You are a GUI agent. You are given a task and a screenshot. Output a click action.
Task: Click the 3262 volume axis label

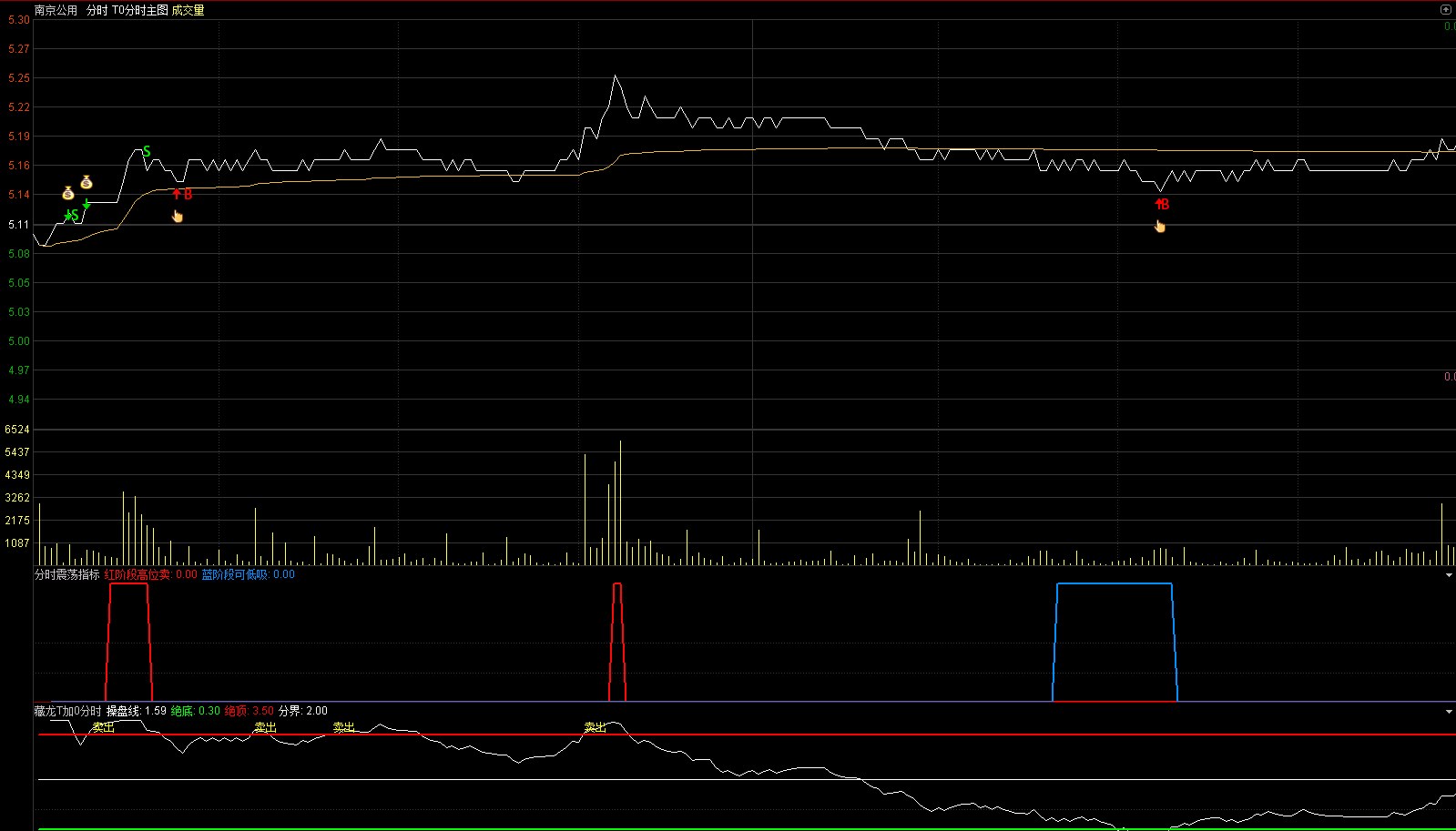(17, 498)
